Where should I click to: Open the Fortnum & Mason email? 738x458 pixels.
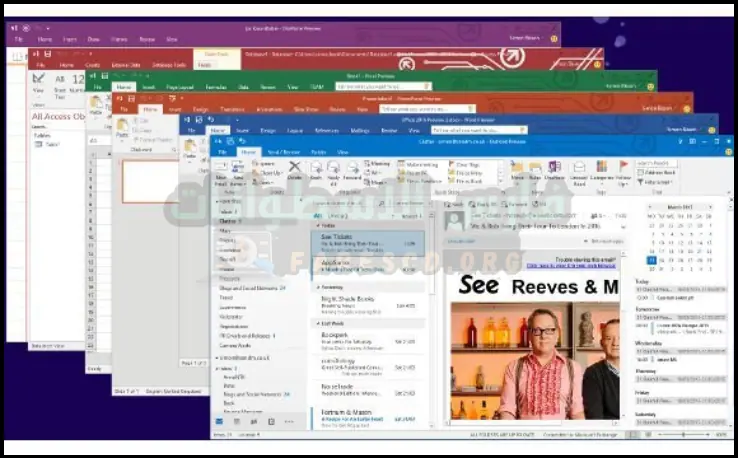point(368,418)
